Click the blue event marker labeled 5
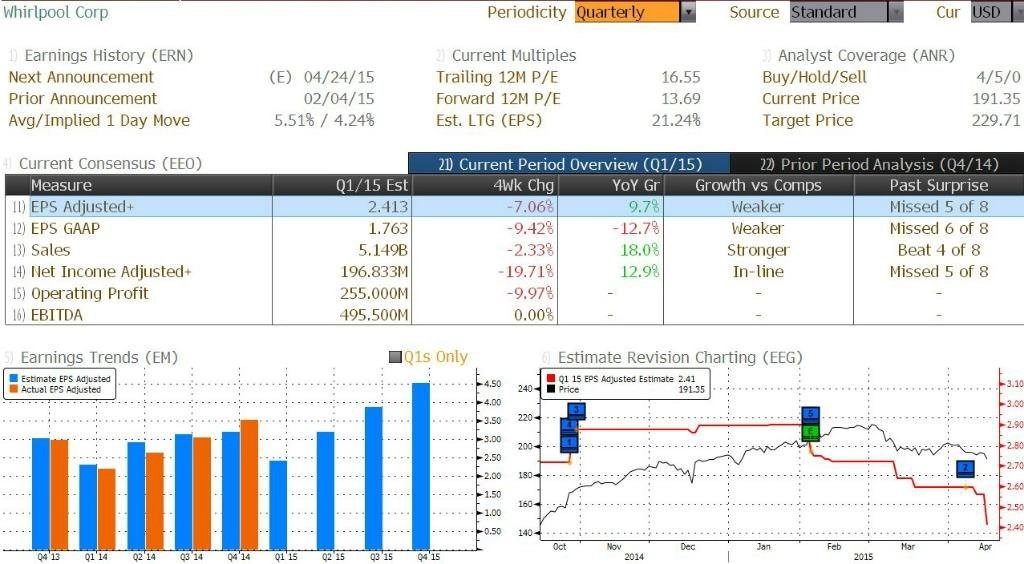1024x564 pixels. coord(810,414)
